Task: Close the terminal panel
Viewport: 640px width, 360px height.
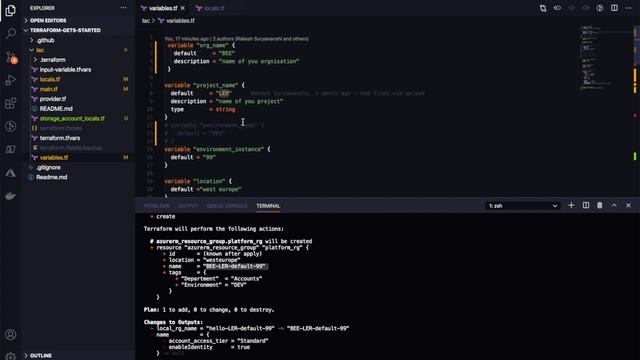Action: coord(629,205)
